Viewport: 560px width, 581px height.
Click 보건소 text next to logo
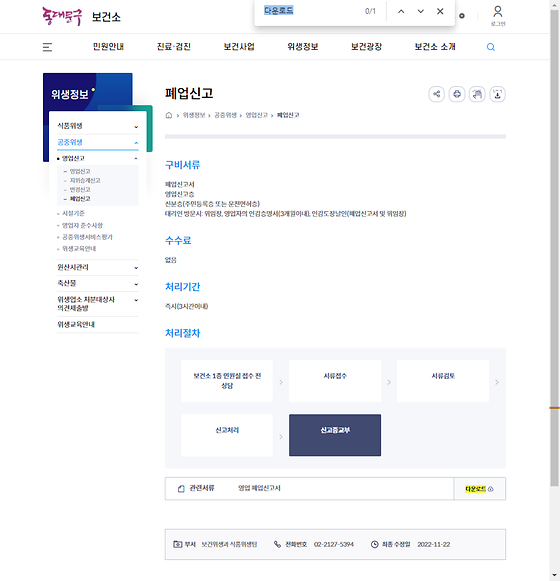(106, 17)
